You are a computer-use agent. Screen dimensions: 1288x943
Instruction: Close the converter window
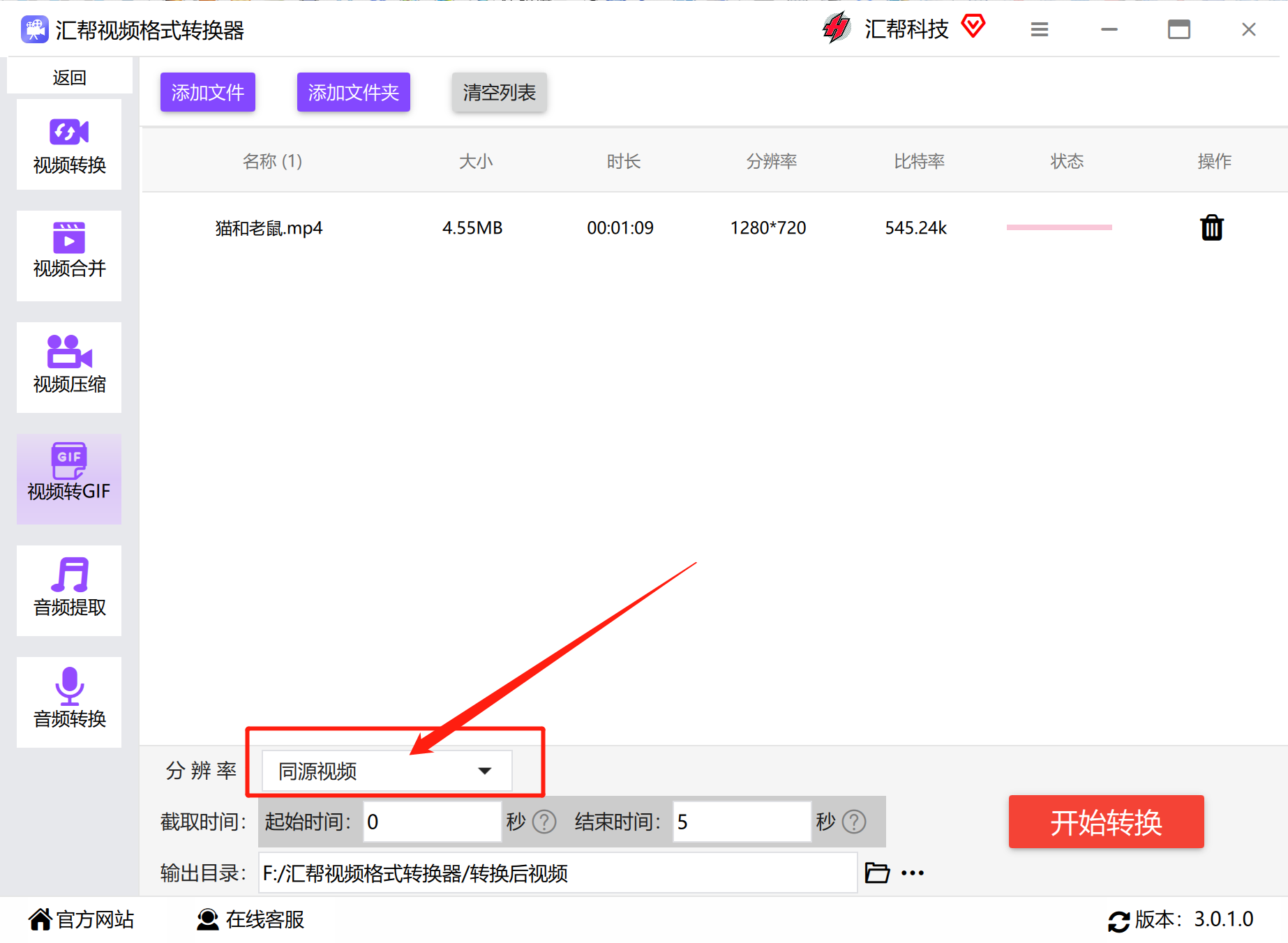1249,29
